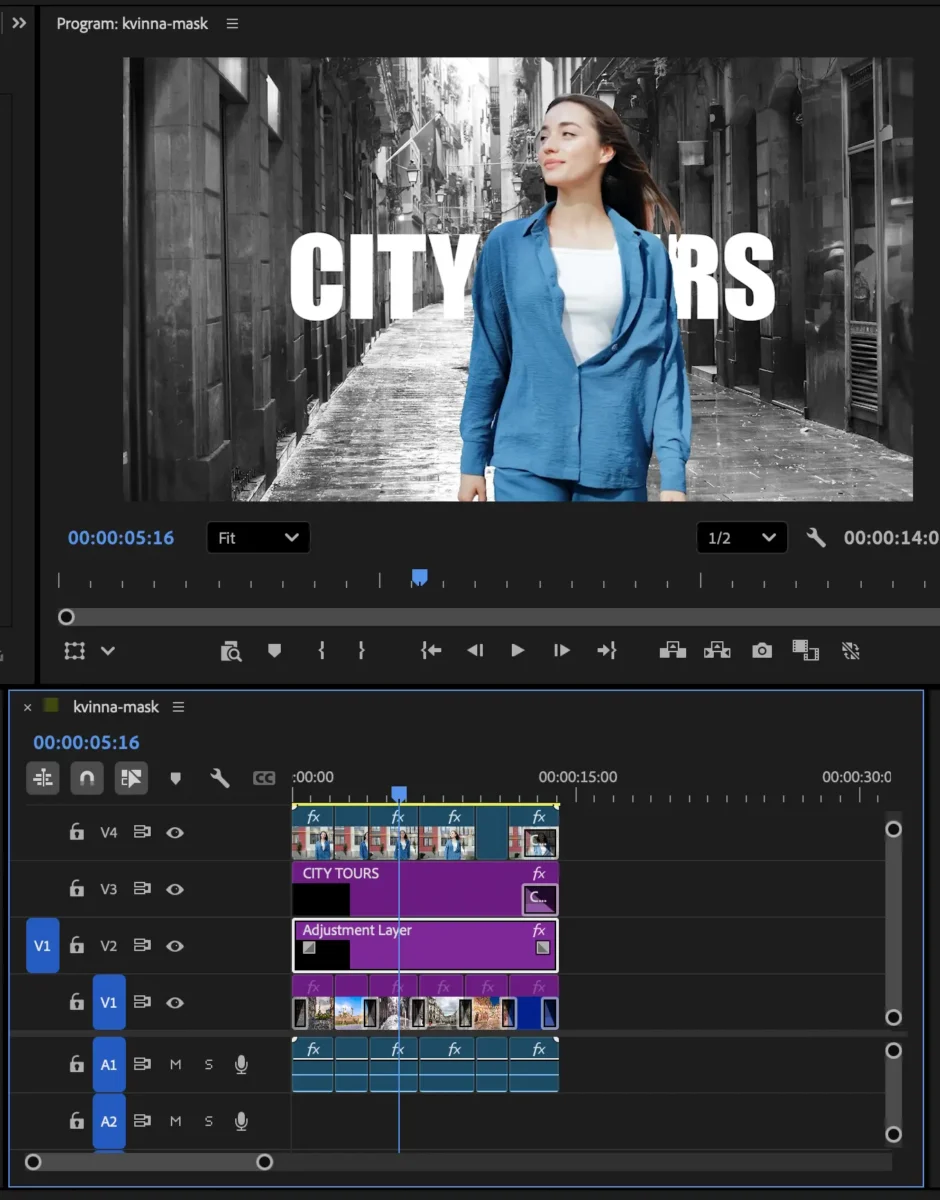Mute audio track A1
Image resolution: width=940 pixels, height=1200 pixels.
tap(175, 1065)
